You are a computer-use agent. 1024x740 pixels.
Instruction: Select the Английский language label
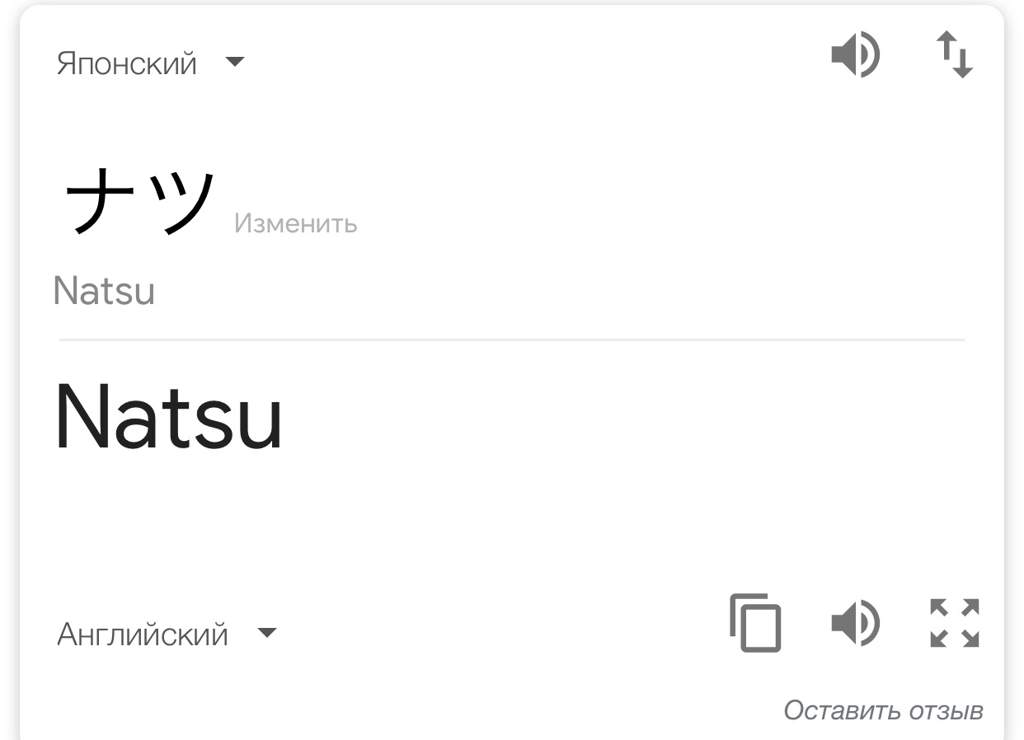[142, 635]
